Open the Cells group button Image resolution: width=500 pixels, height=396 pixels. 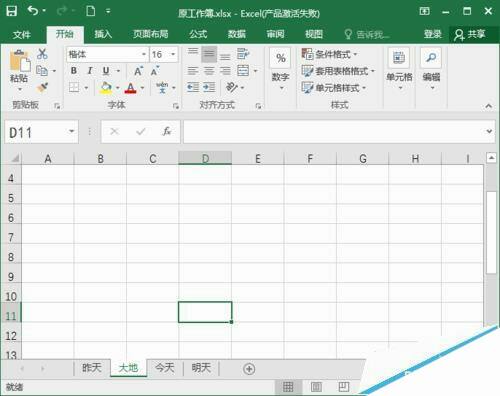[x=399, y=69]
